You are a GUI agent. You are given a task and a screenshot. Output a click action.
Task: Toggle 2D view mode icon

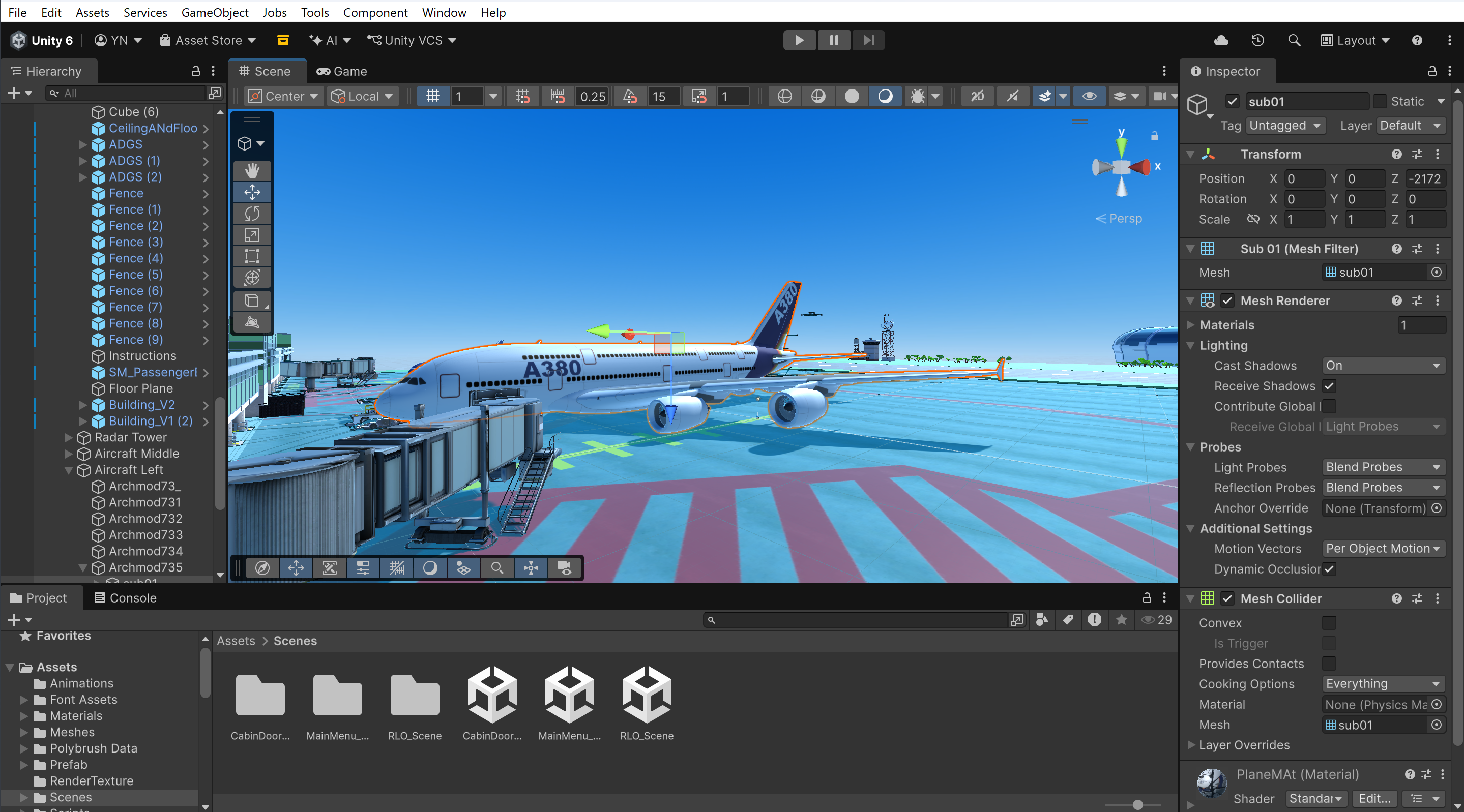click(x=977, y=96)
